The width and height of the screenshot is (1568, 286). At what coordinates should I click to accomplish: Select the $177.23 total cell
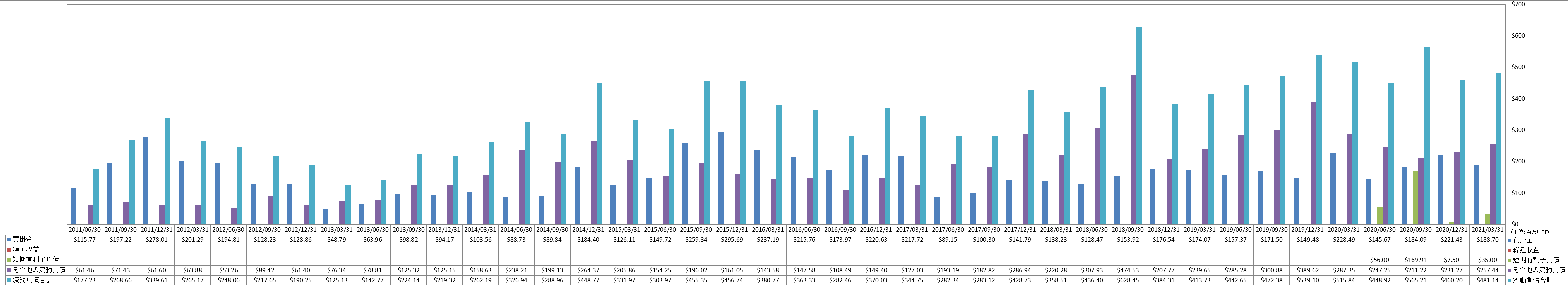click(x=85, y=280)
